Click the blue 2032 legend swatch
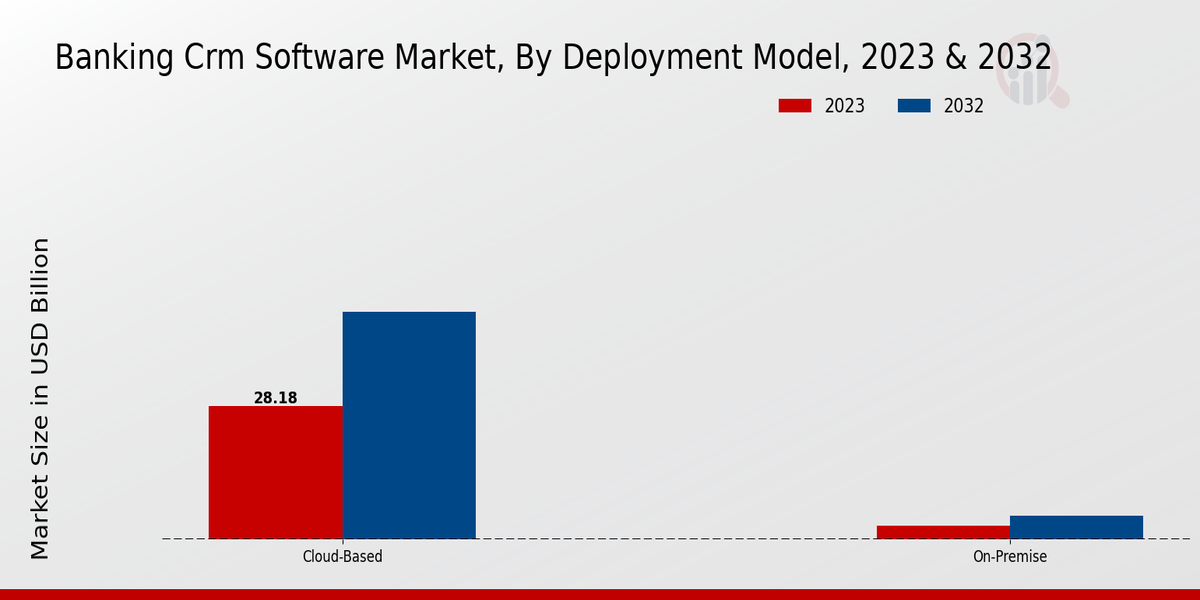The height and width of the screenshot is (600, 1200). 914,106
